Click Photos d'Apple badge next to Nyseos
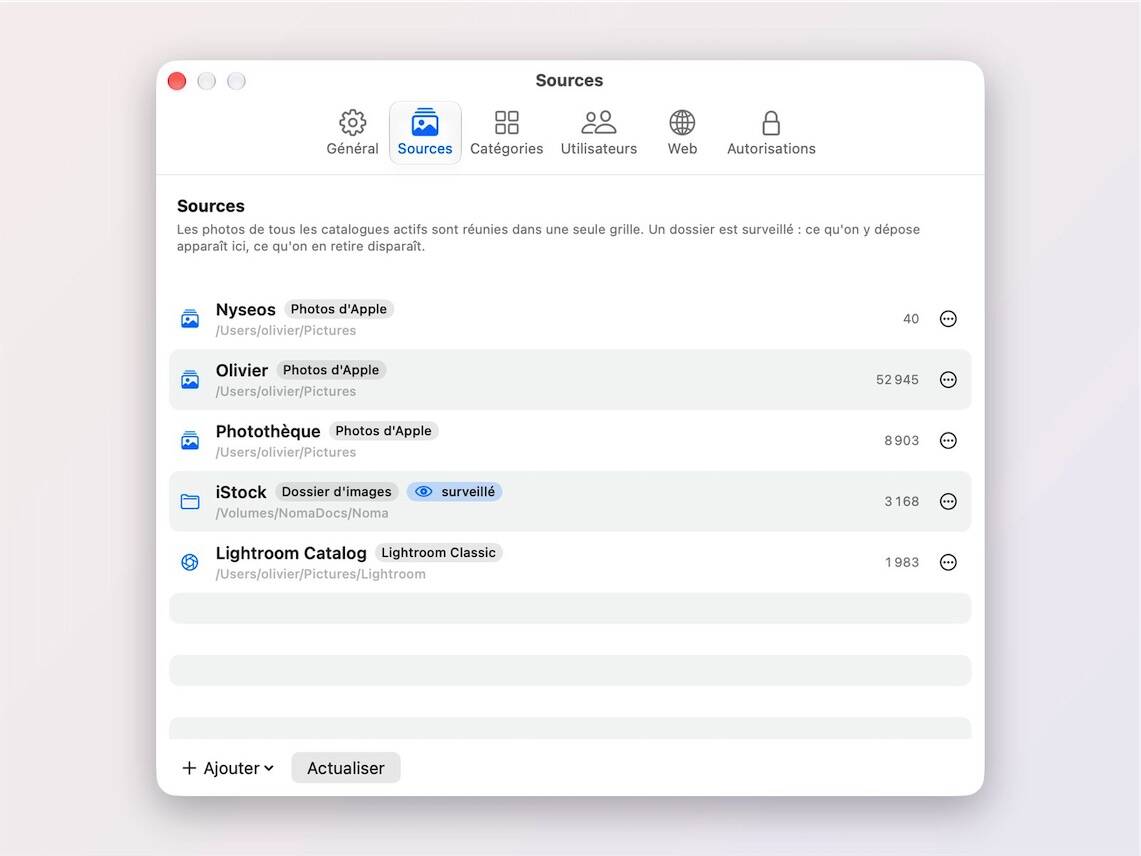This screenshot has width=1141, height=856. [x=339, y=309]
